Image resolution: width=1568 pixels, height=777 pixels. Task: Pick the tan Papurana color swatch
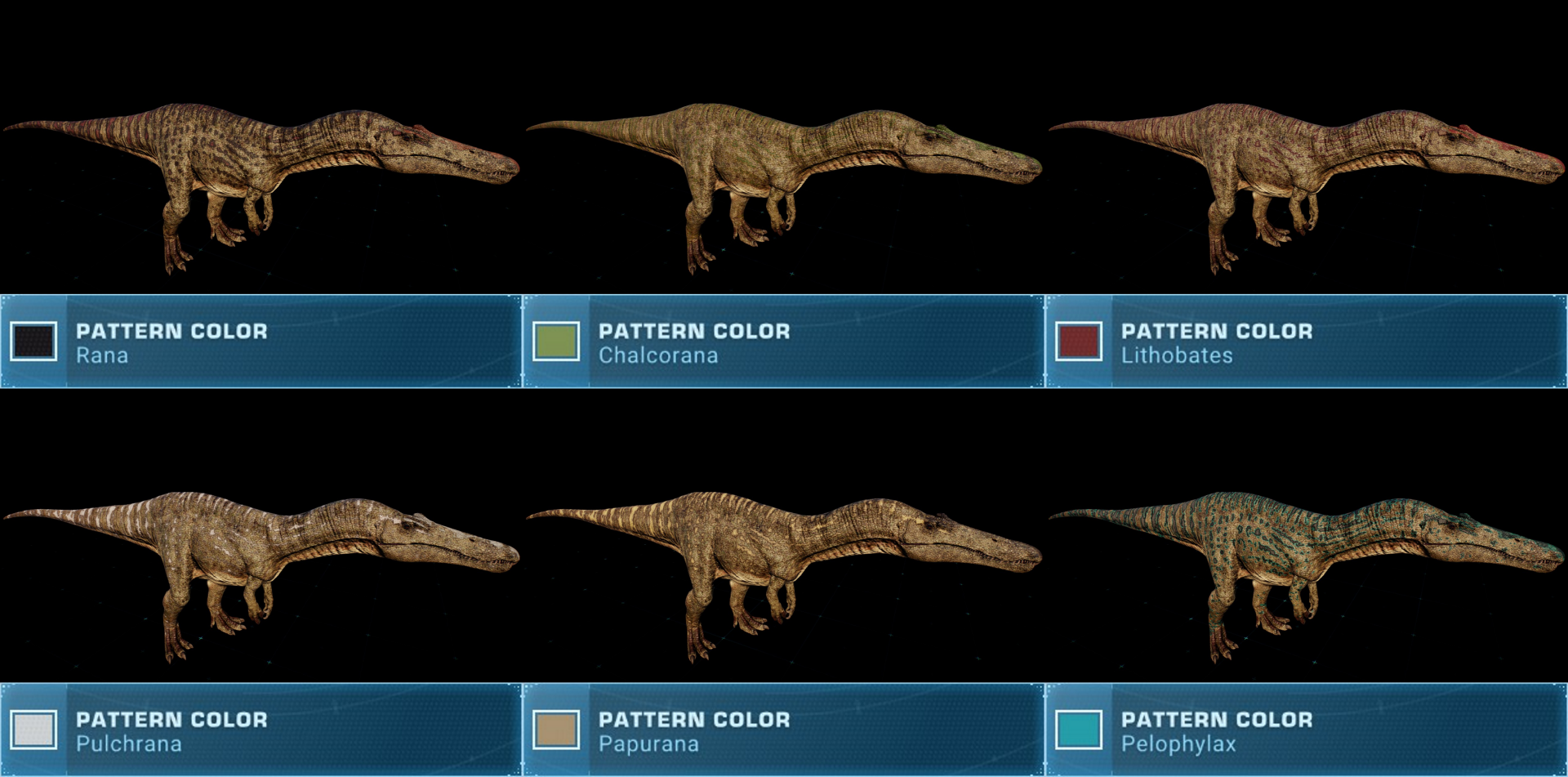(556, 730)
